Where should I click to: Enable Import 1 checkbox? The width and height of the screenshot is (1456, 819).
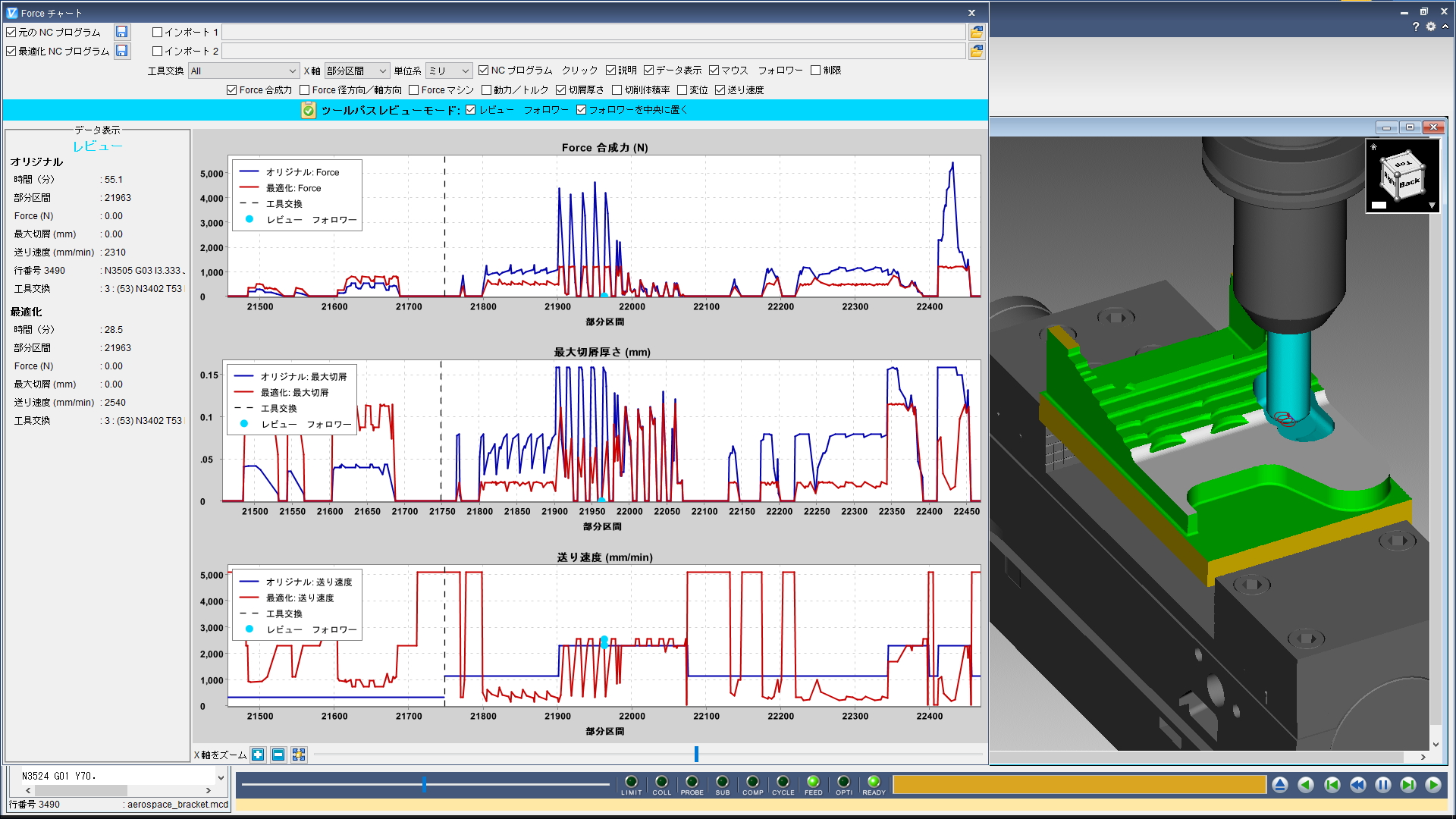click(x=157, y=32)
